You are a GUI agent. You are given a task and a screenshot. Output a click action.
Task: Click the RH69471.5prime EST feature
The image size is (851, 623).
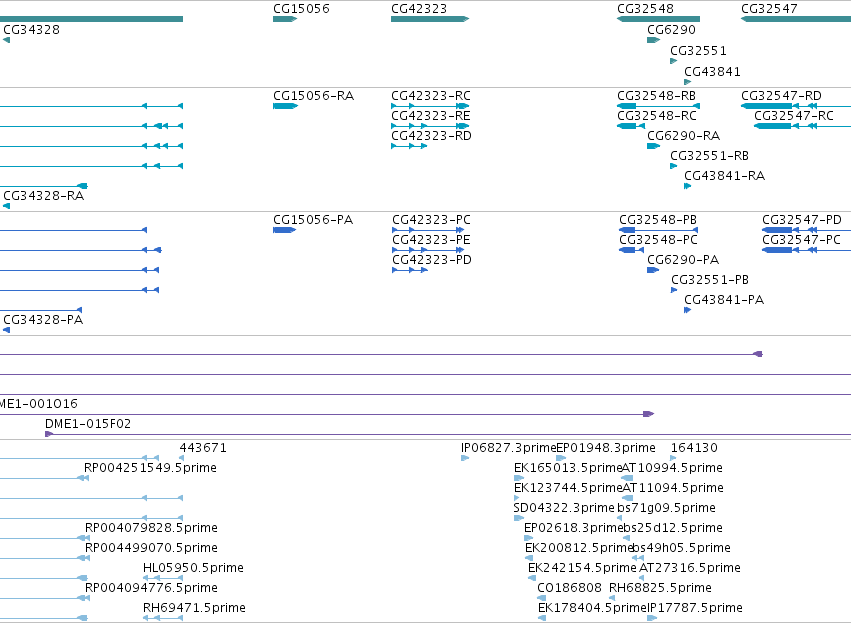tap(163, 618)
